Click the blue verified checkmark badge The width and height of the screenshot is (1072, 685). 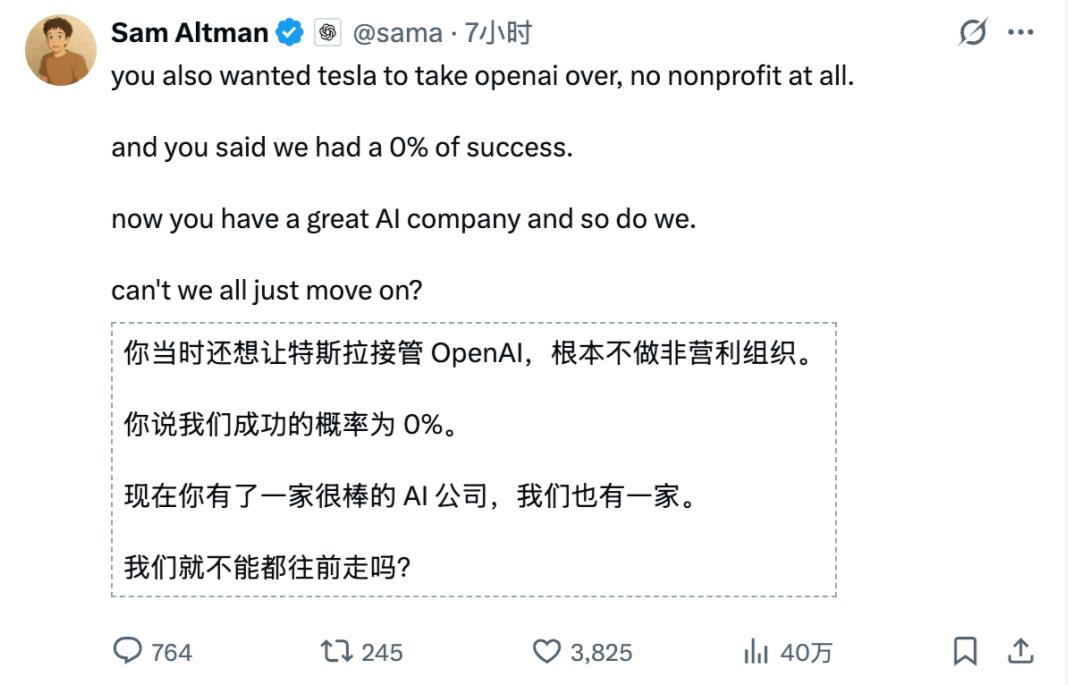click(x=290, y=33)
